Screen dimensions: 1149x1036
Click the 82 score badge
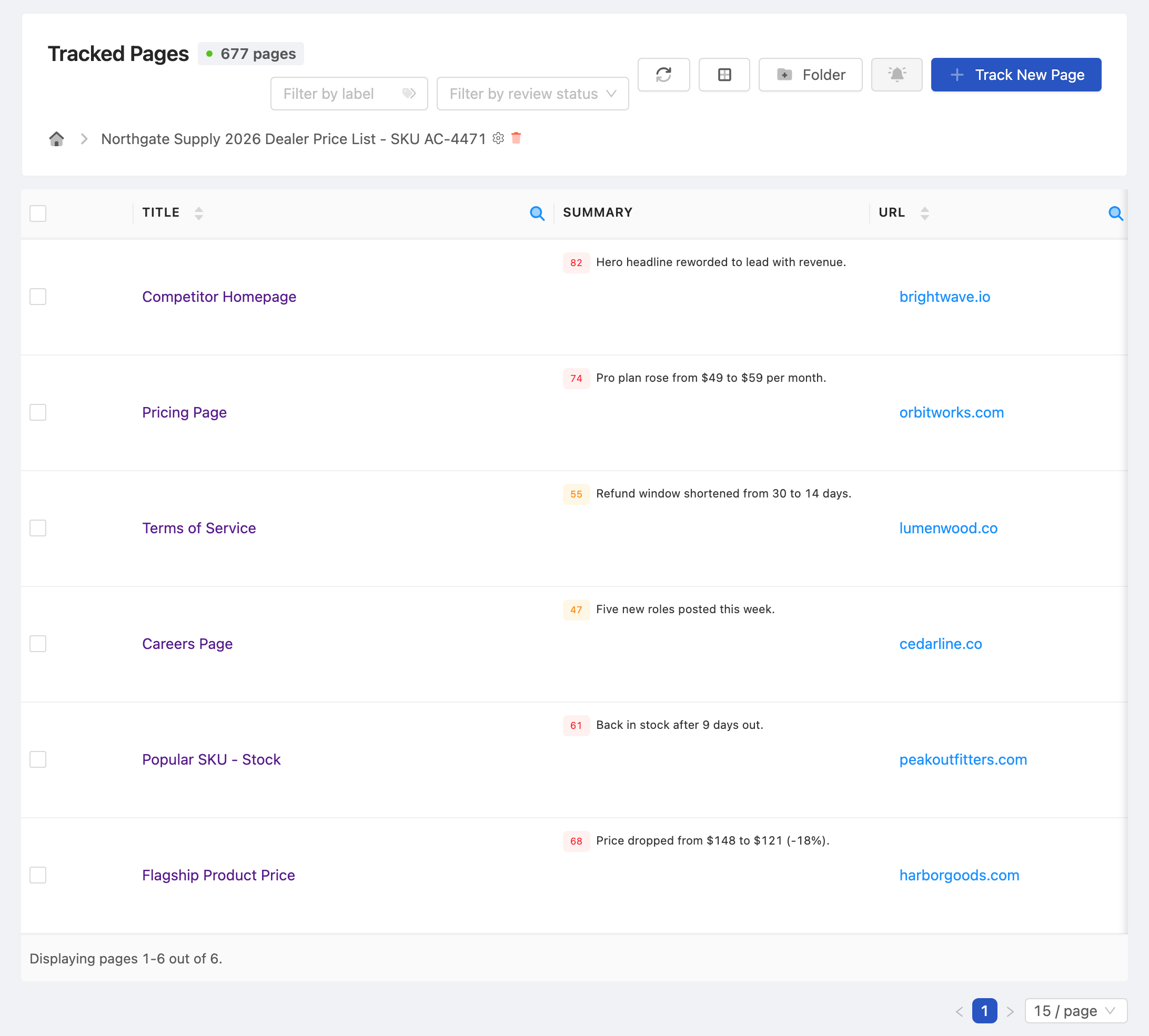pos(576,262)
